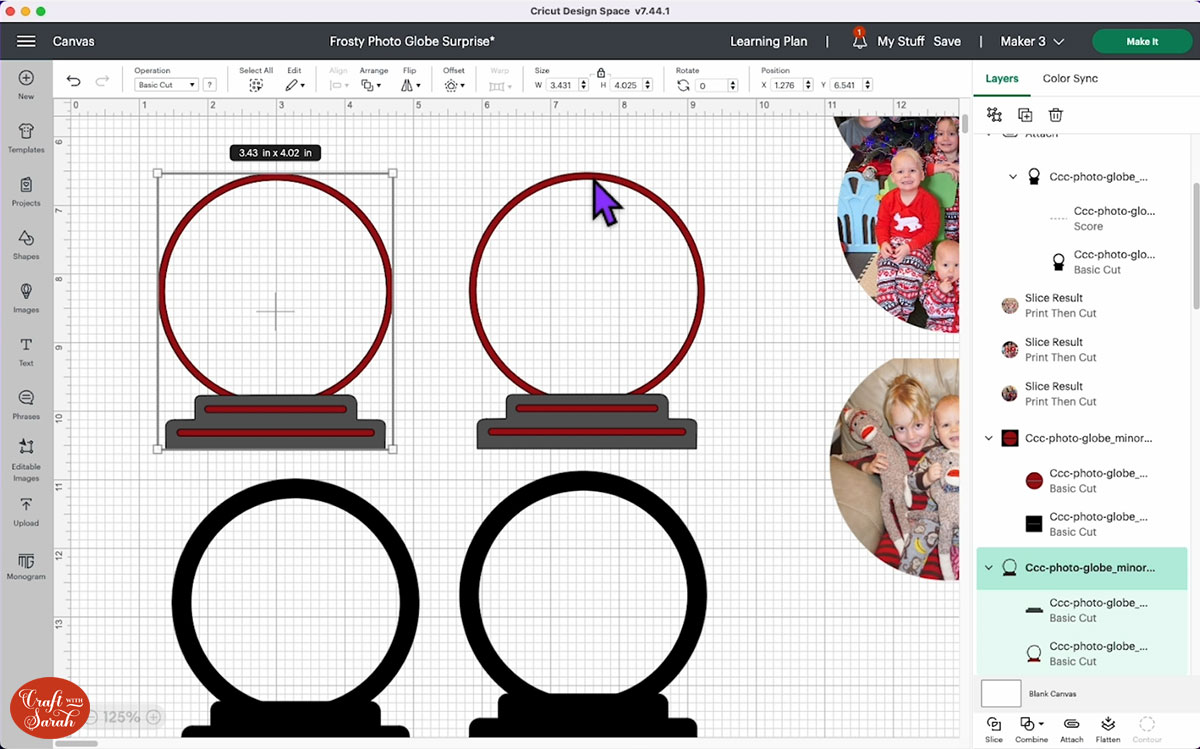
Task: Click the Upload icon in sidebar
Action: coord(26,510)
